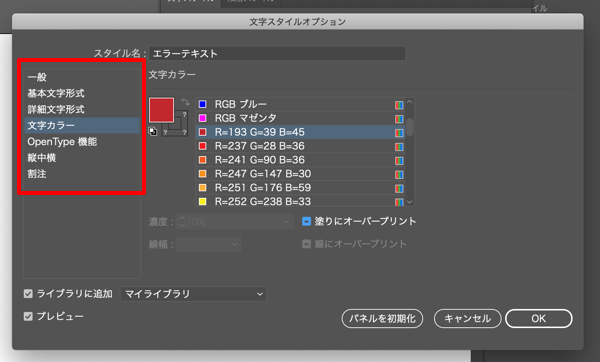
Task: Click the swatch list scroll down arrow
Action: point(409,202)
